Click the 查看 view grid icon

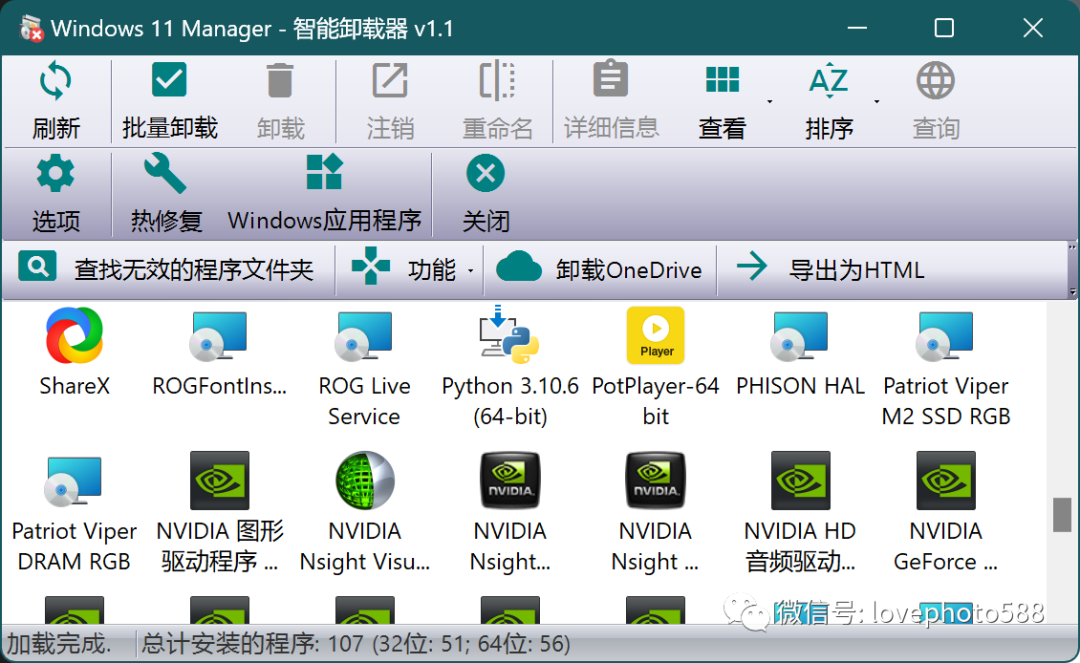click(x=722, y=80)
